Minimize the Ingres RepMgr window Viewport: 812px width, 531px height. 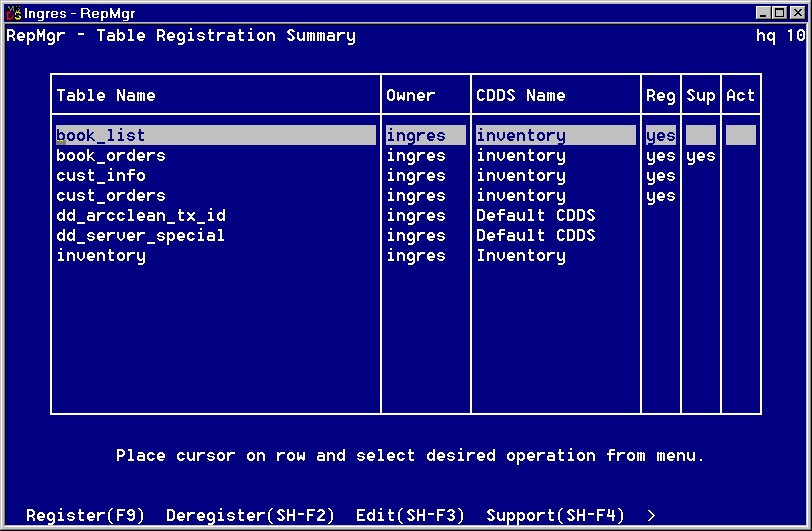tap(765, 13)
